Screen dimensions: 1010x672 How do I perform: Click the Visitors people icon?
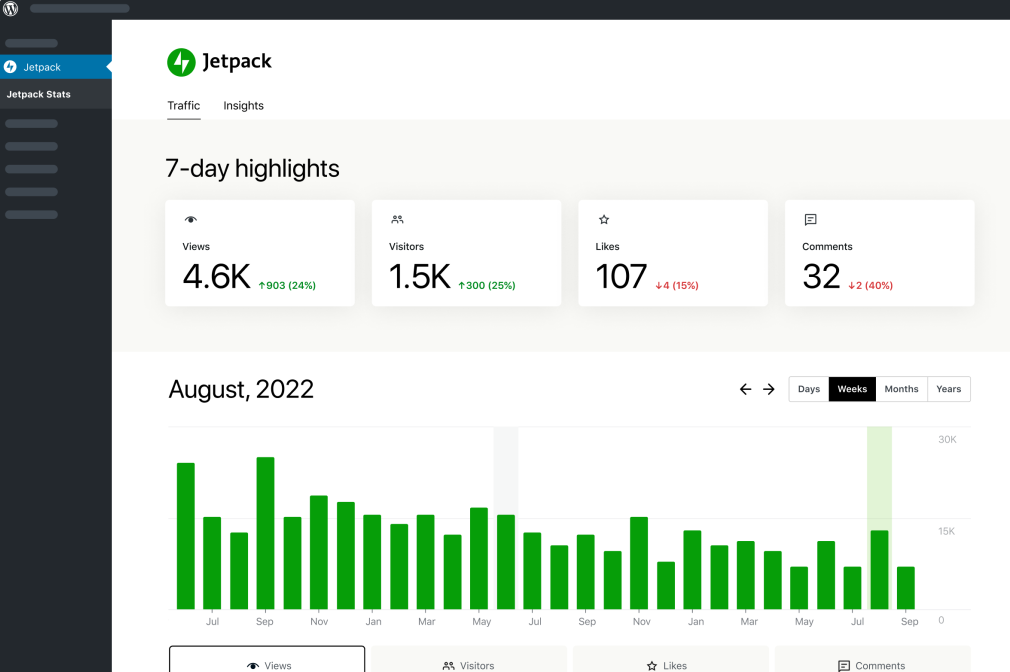(397, 220)
